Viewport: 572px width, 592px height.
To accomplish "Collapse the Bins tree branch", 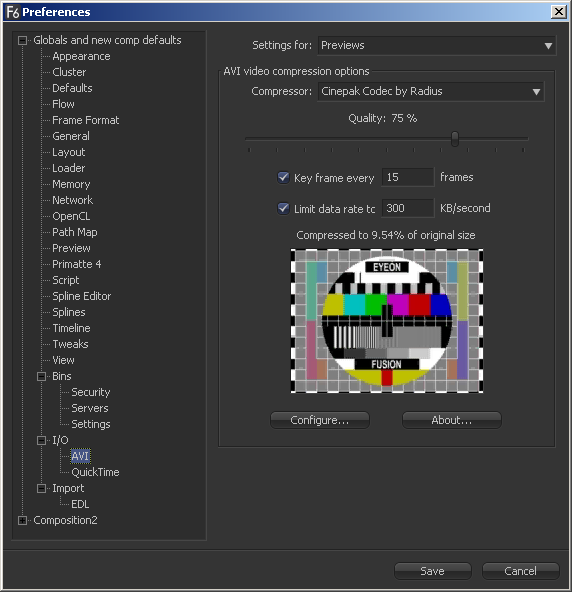I will pyautogui.click(x=42, y=376).
